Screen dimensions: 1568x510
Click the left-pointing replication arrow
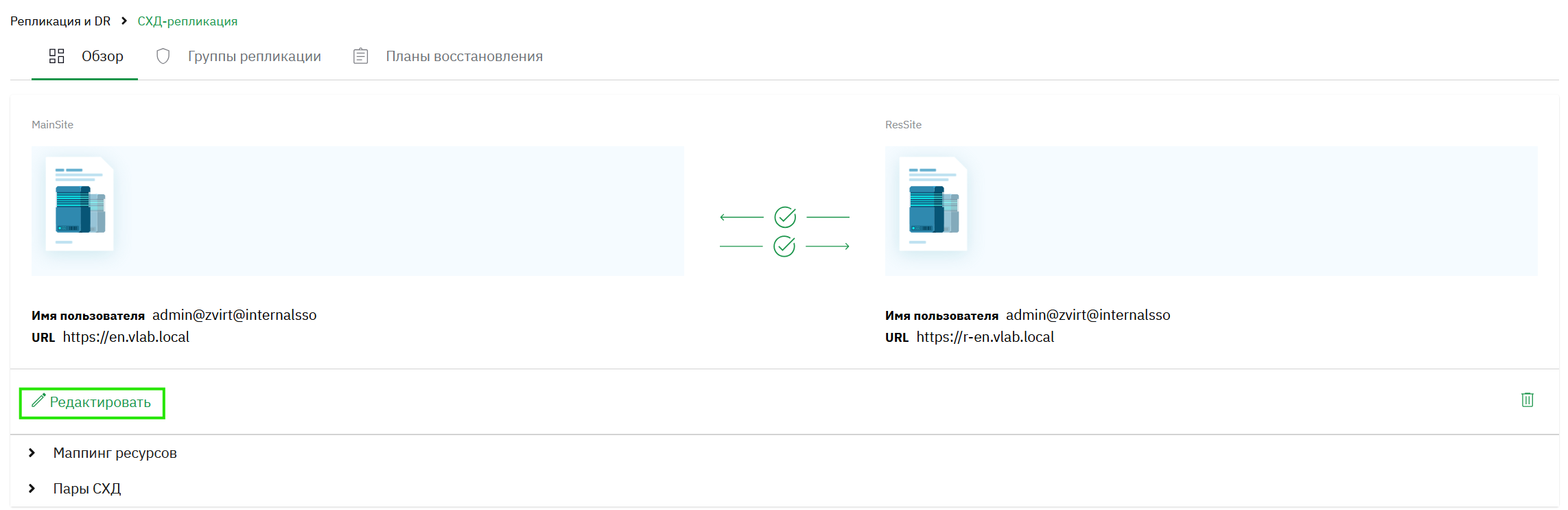(742, 217)
